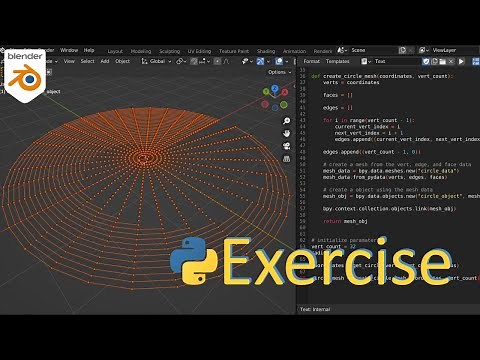Open a text file with folder icon
This screenshot has width=480, height=360.
coord(443,61)
